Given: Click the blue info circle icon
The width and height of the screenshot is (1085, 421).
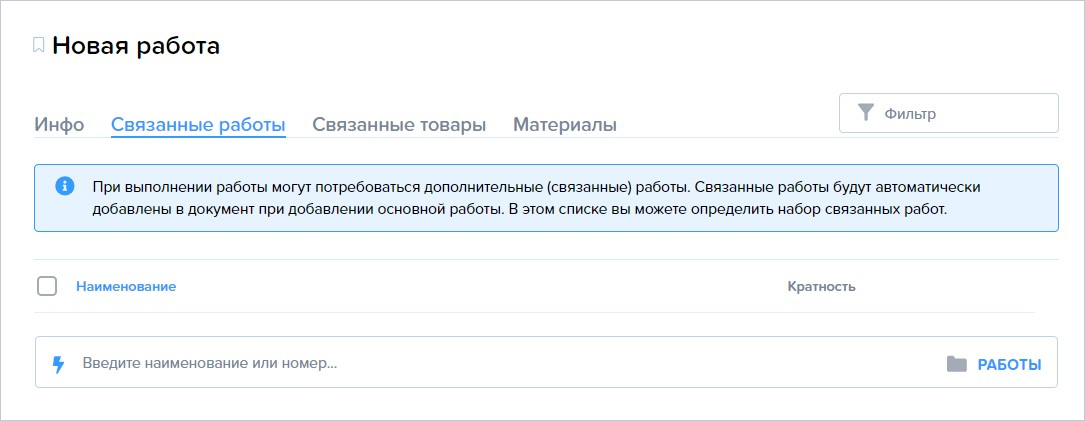Looking at the screenshot, I should [64, 186].
